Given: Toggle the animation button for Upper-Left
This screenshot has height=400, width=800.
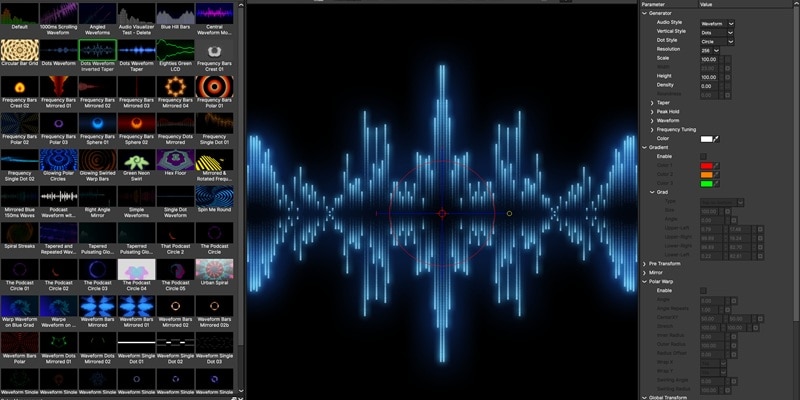Looking at the screenshot, I should pyautogui.click(x=760, y=229).
